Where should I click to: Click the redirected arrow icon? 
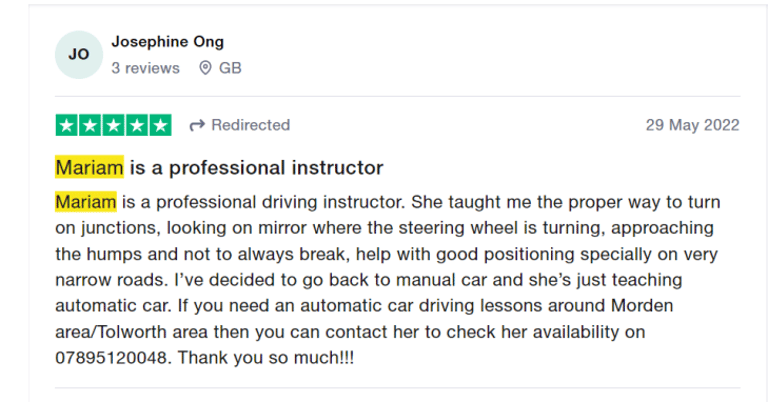click(197, 125)
